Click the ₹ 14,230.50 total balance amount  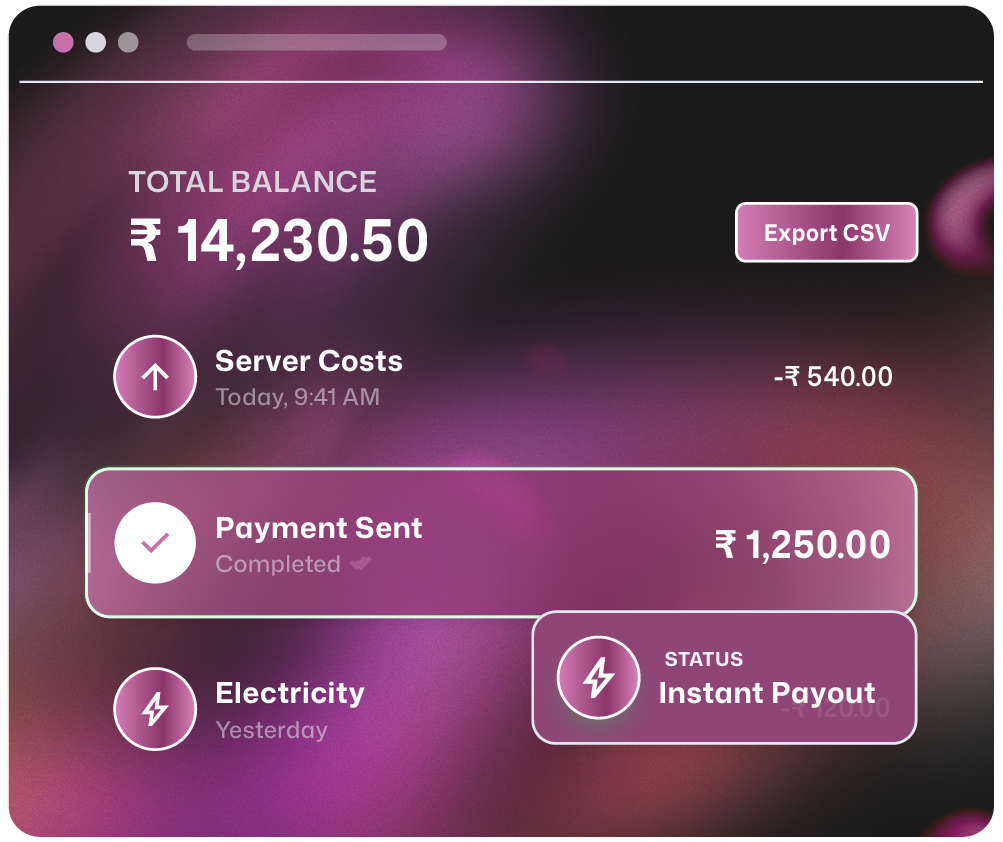pos(279,241)
